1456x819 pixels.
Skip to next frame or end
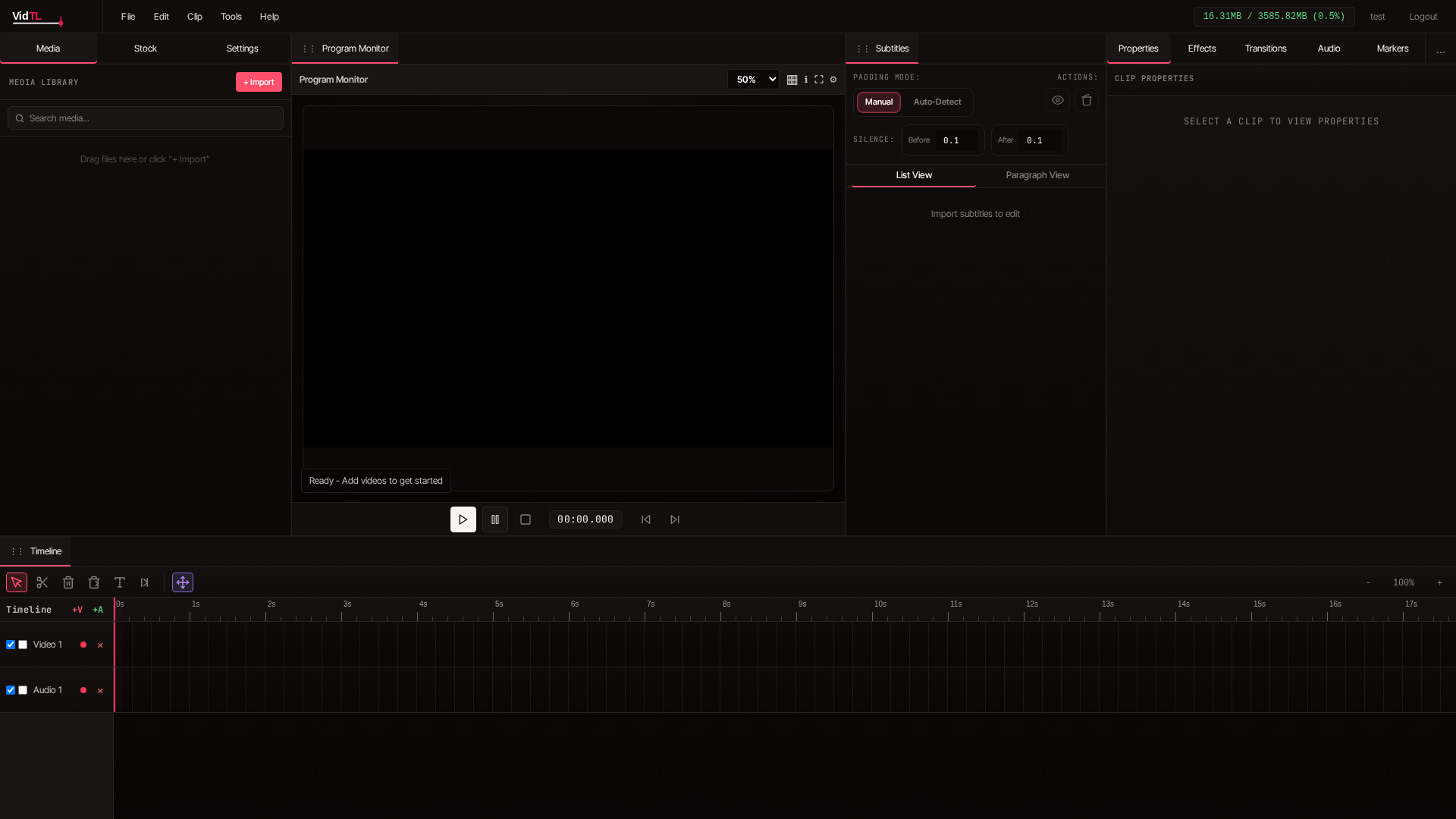point(675,519)
